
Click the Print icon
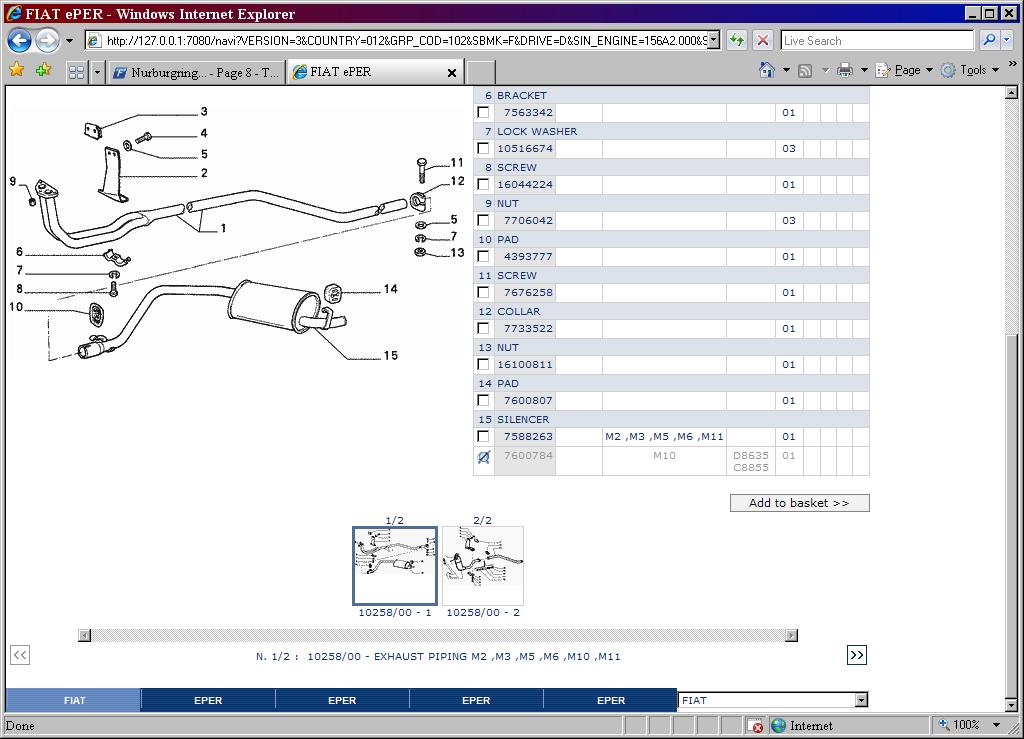(844, 70)
